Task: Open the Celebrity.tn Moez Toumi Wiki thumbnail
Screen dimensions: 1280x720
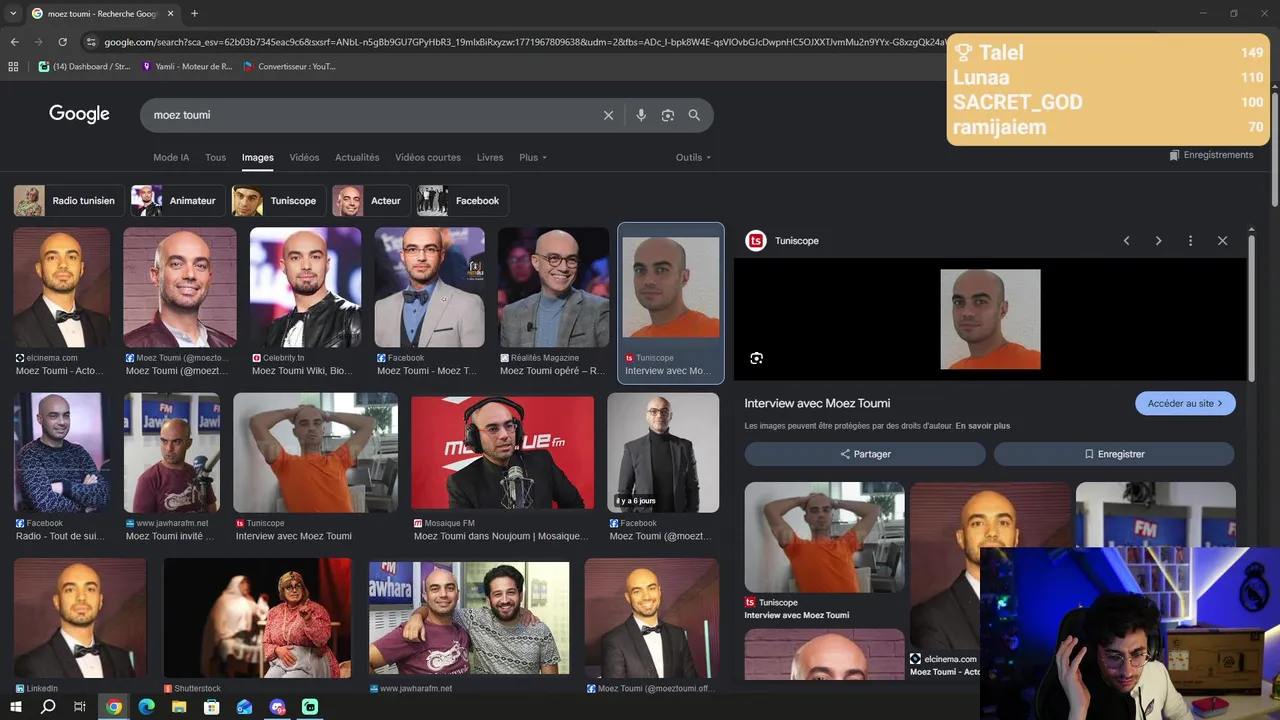Action: (305, 288)
